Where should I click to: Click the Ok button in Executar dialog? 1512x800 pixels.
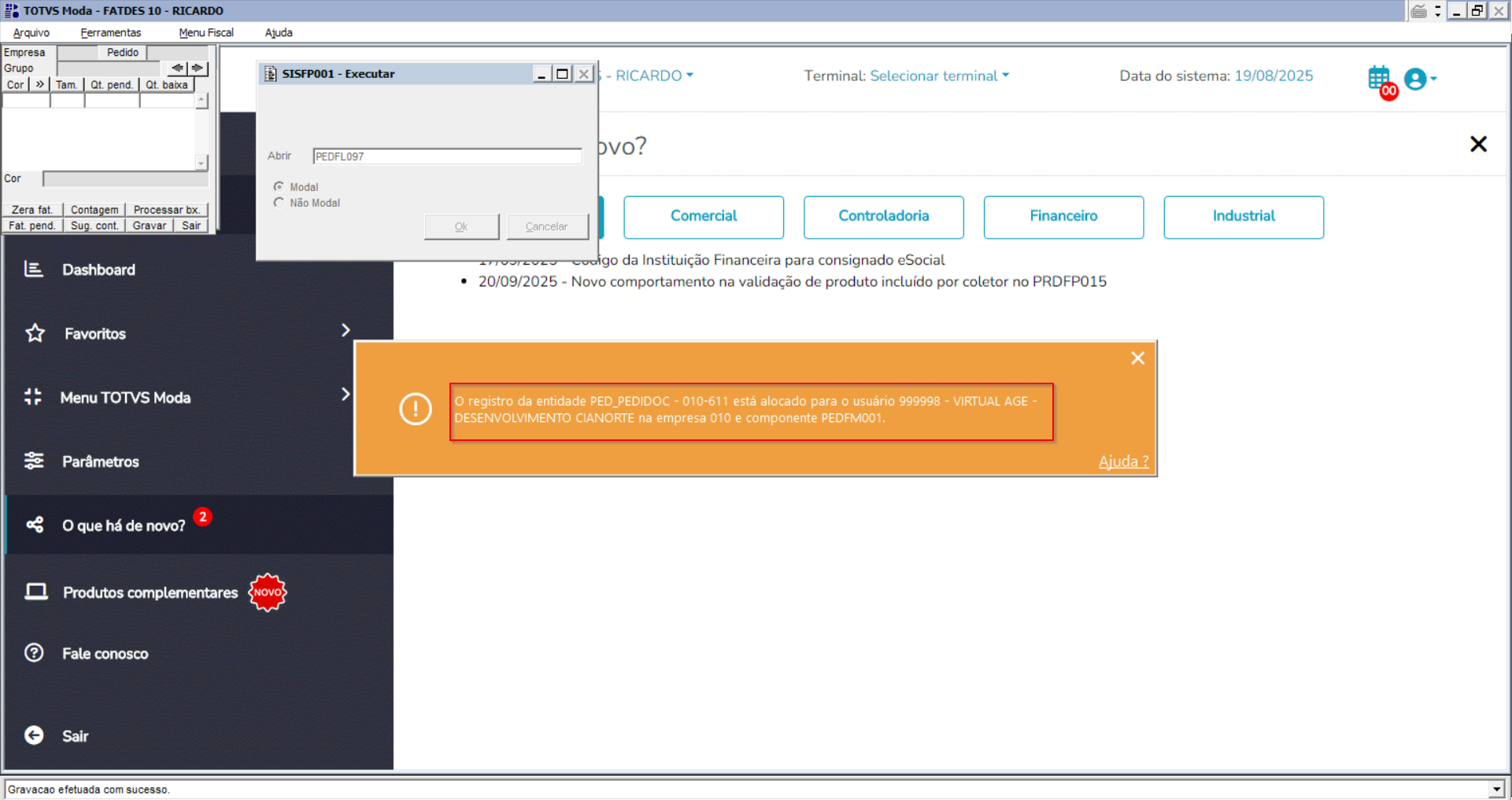(461, 227)
